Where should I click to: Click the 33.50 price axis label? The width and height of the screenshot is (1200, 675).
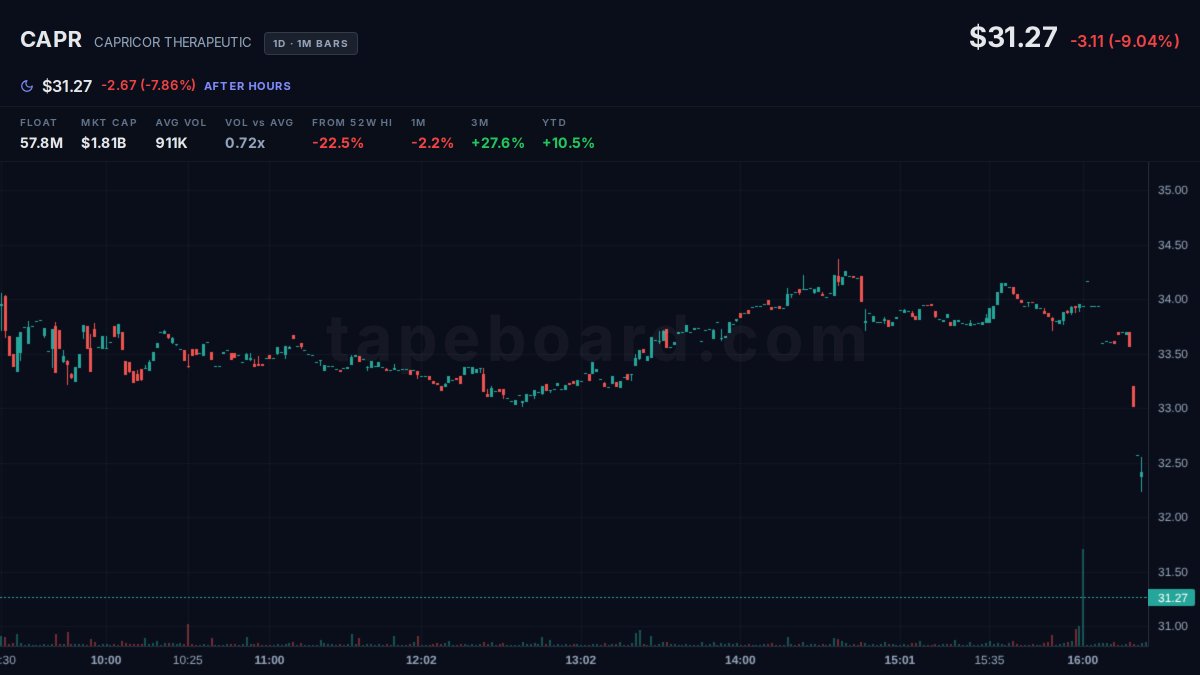point(1172,355)
